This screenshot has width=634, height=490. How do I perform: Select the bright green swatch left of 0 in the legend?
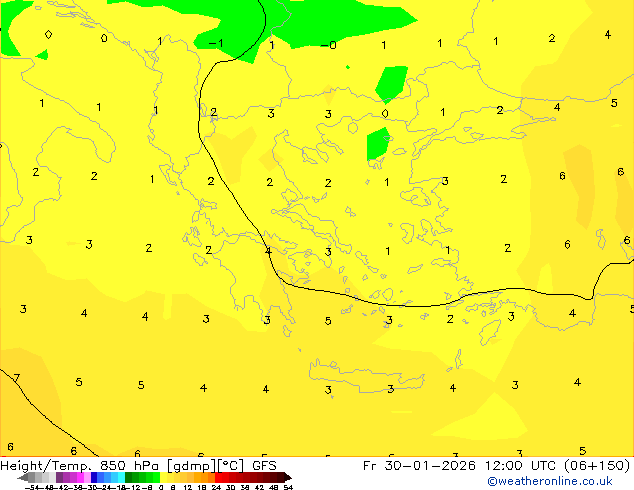[x=156, y=477]
